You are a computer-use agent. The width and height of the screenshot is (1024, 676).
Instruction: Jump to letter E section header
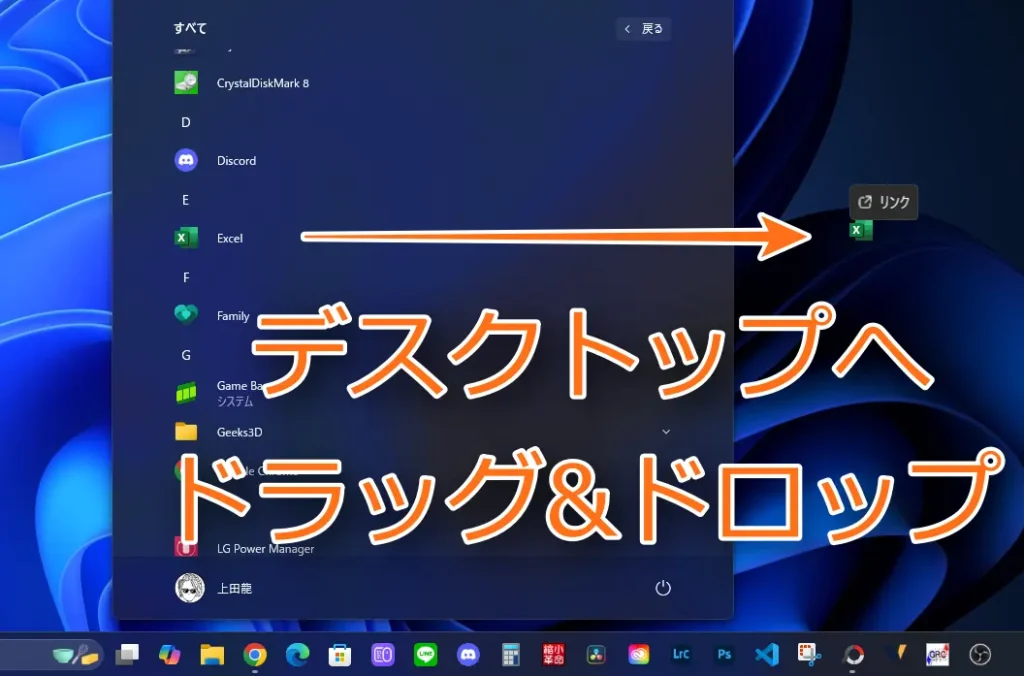point(185,200)
